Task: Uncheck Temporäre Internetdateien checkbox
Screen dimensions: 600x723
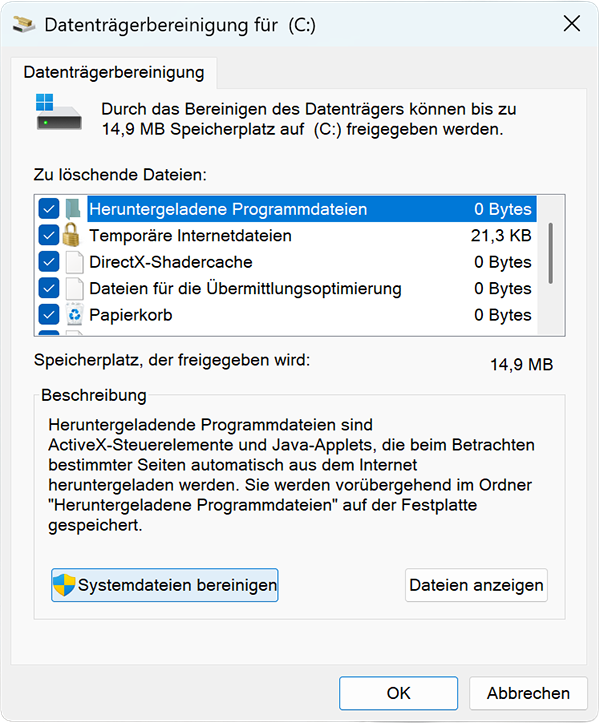Action: 49,236
